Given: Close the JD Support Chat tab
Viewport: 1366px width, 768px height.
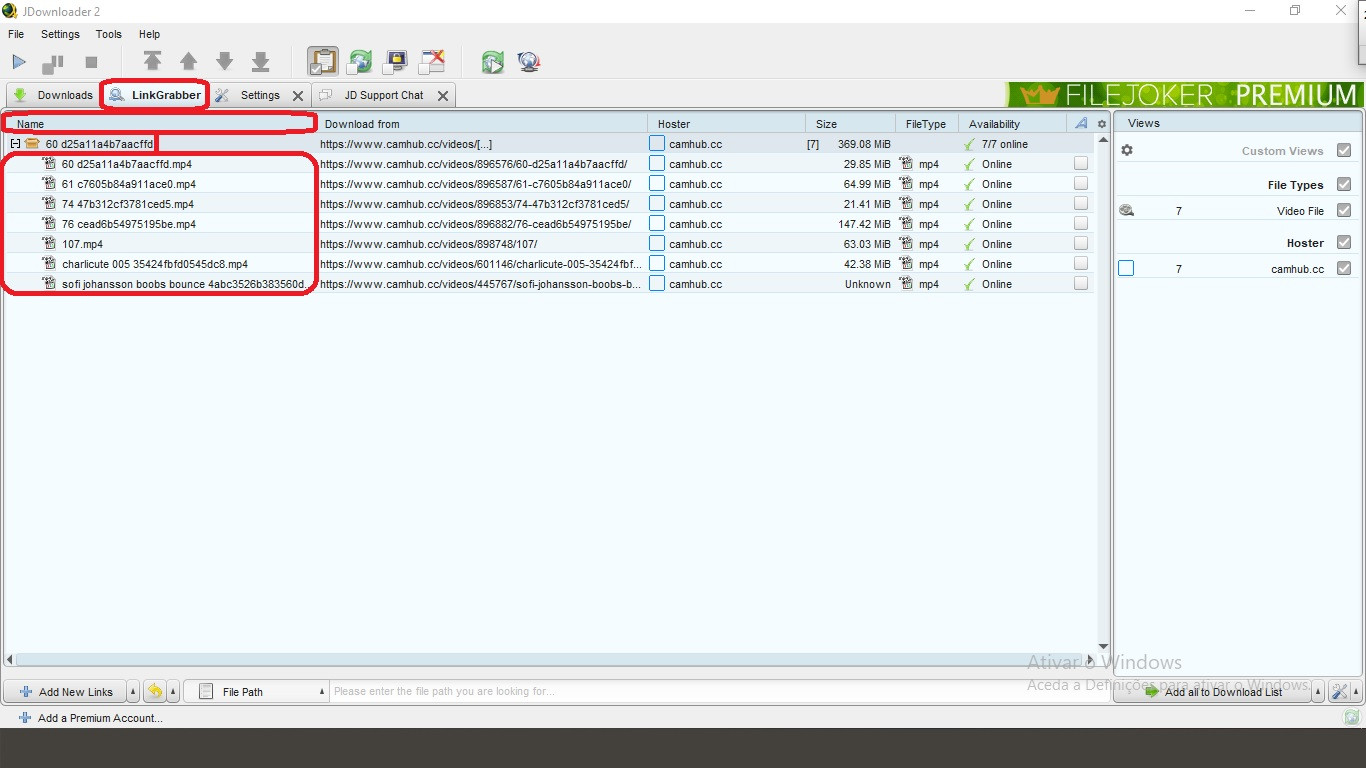Looking at the screenshot, I should [443, 96].
